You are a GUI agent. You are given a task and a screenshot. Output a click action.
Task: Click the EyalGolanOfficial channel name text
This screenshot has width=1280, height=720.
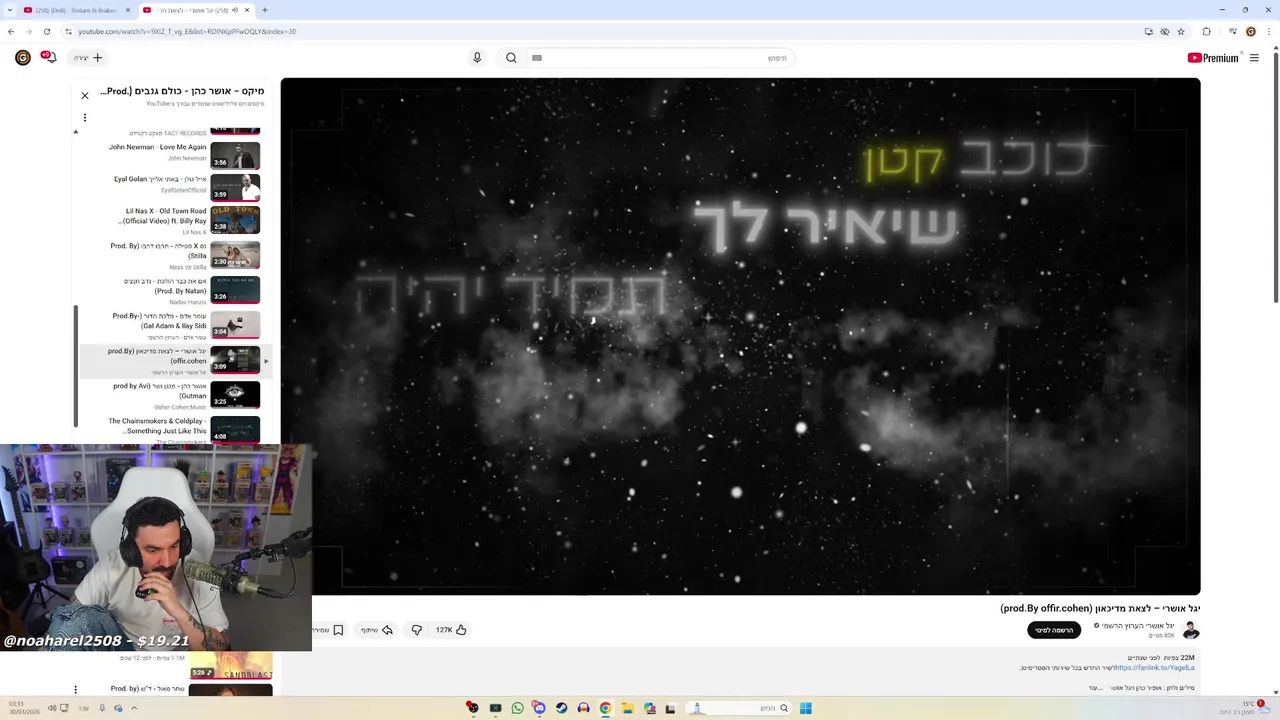pyautogui.click(x=184, y=190)
